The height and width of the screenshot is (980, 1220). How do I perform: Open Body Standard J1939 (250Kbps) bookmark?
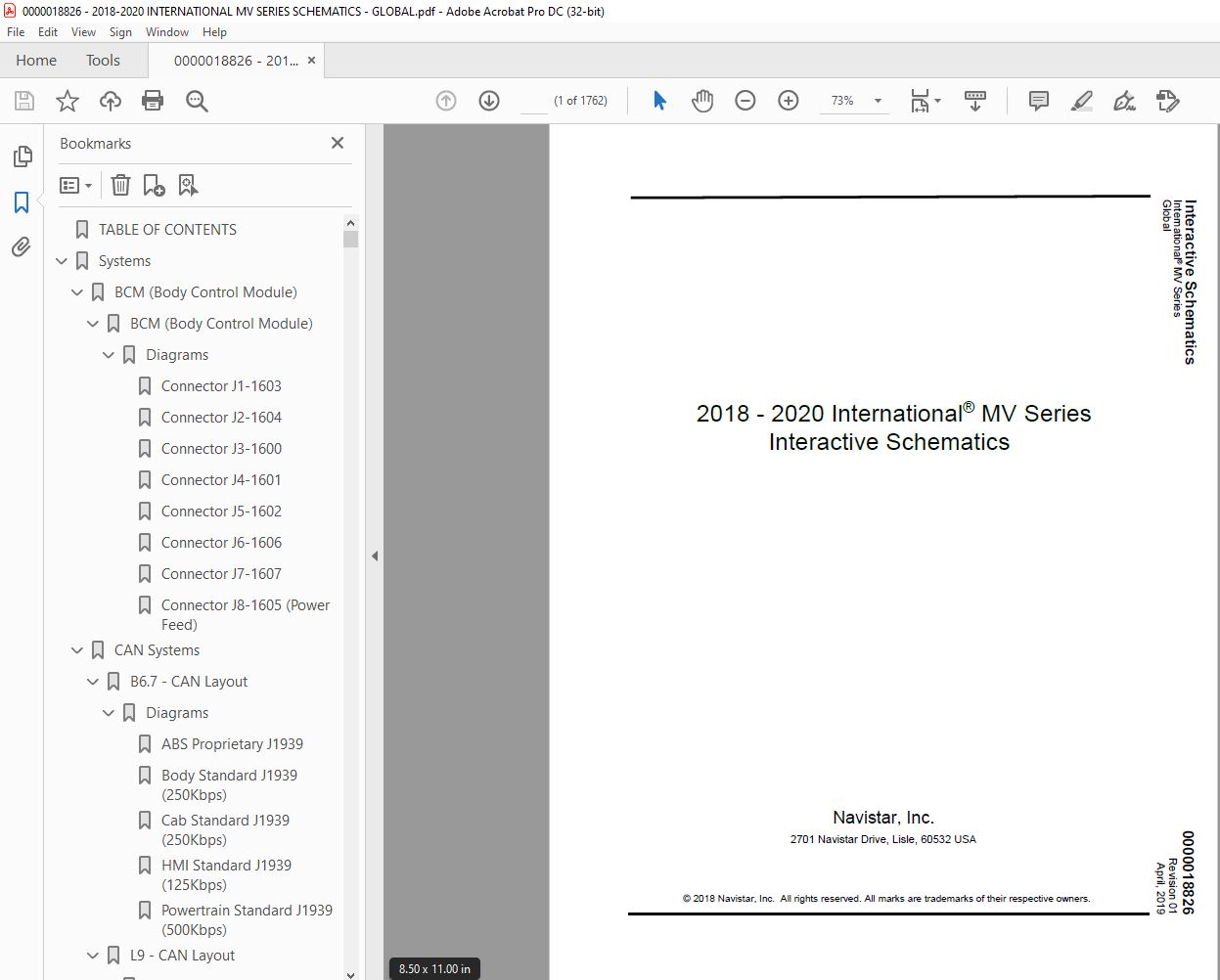pyautogui.click(x=229, y=785)
